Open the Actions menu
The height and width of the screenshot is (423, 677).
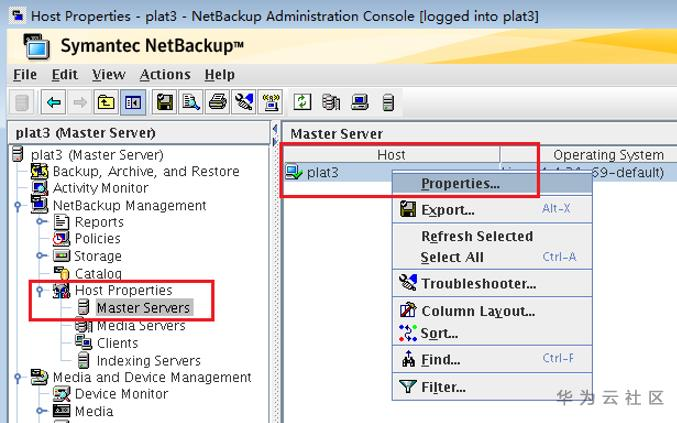click(165, 75)
